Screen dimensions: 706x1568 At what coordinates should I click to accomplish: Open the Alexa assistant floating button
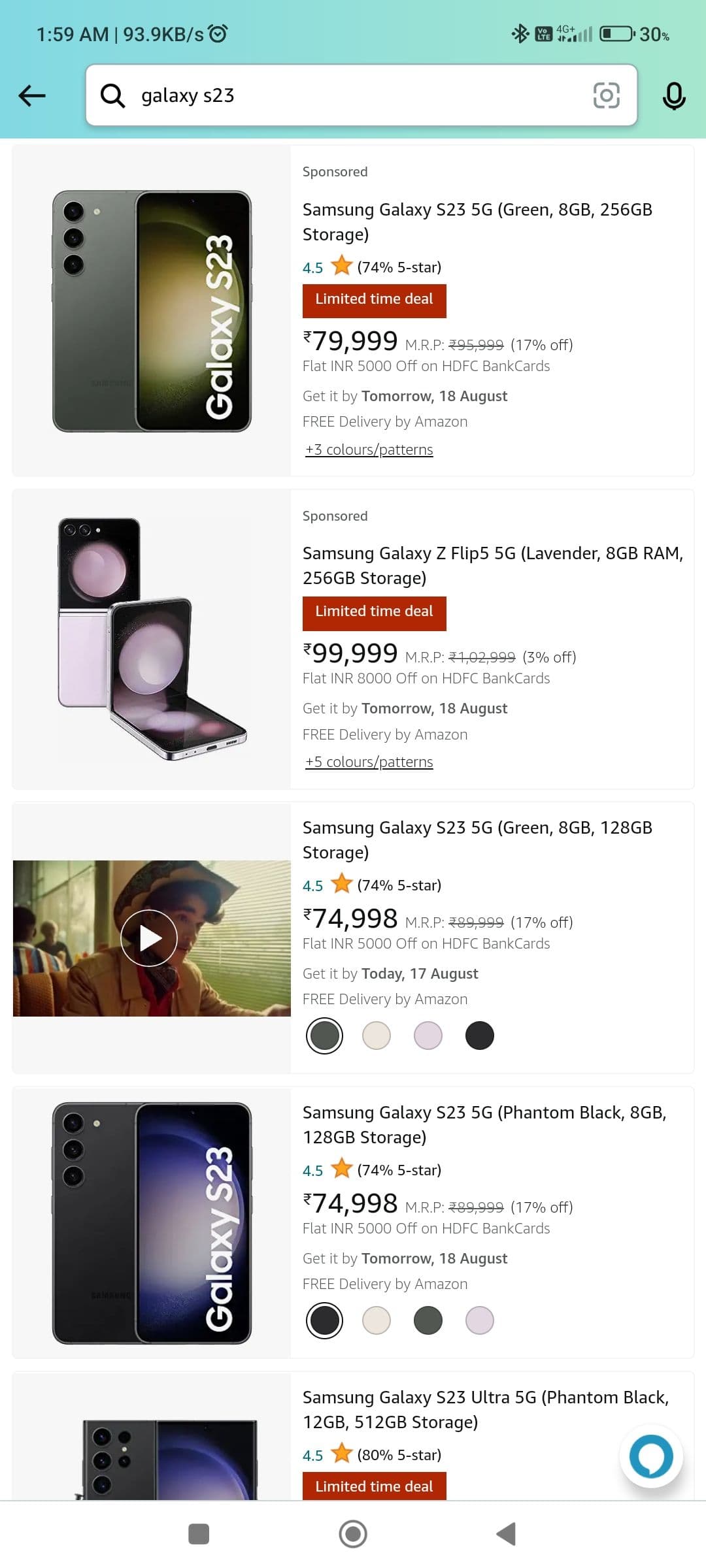[650, 1456]
